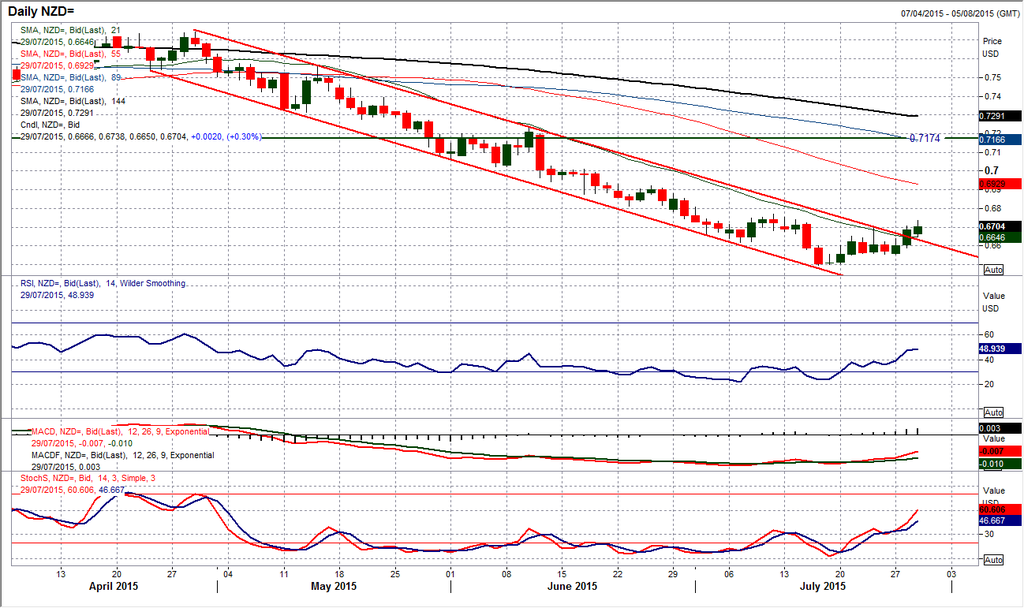Select the 144-period SMA legend entry
1024x608 pixels.
(x=72, y=101)
